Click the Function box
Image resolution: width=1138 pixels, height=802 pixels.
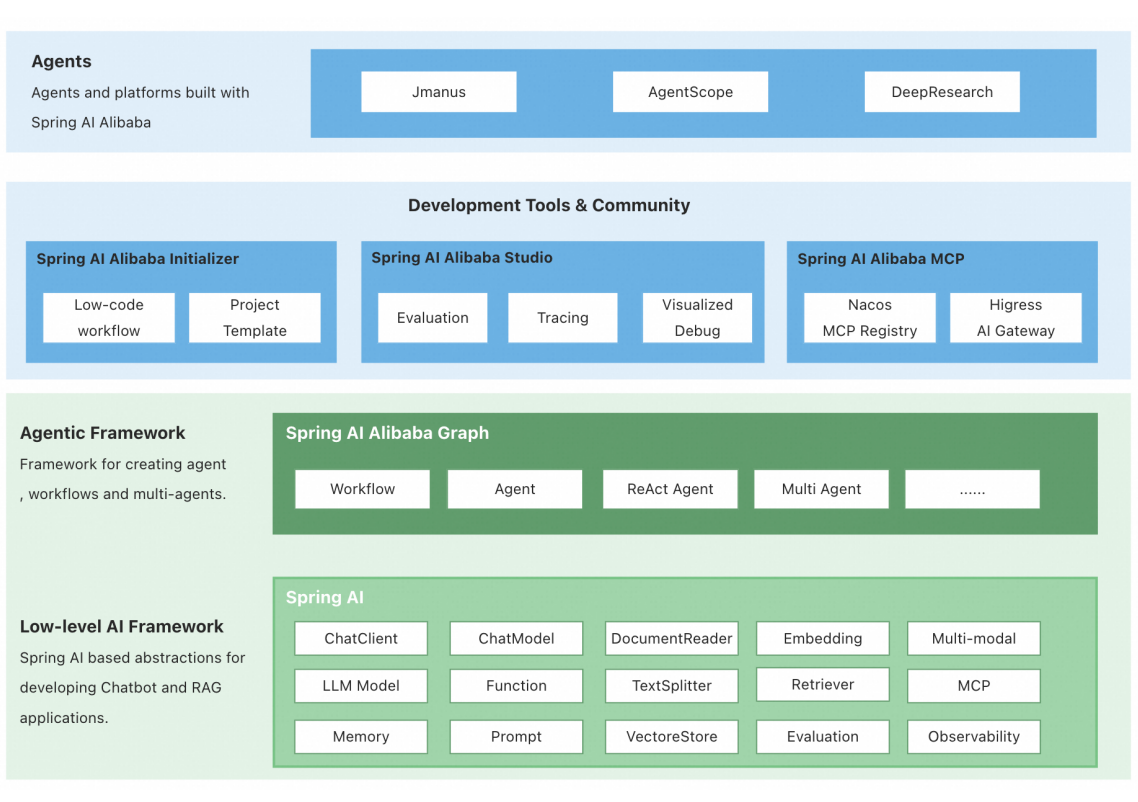516,685
